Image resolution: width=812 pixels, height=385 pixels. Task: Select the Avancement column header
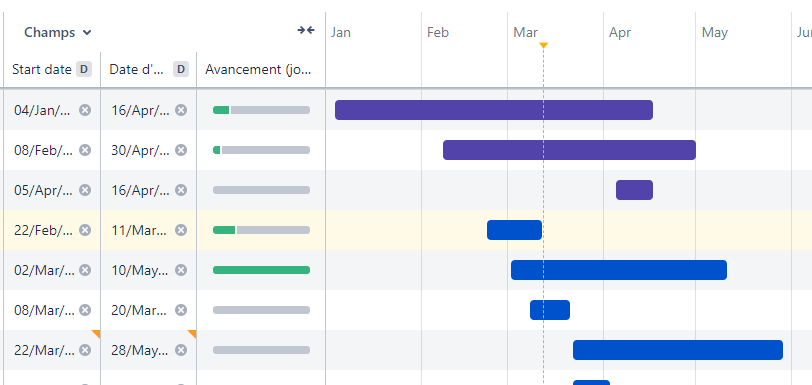(261, 69)
